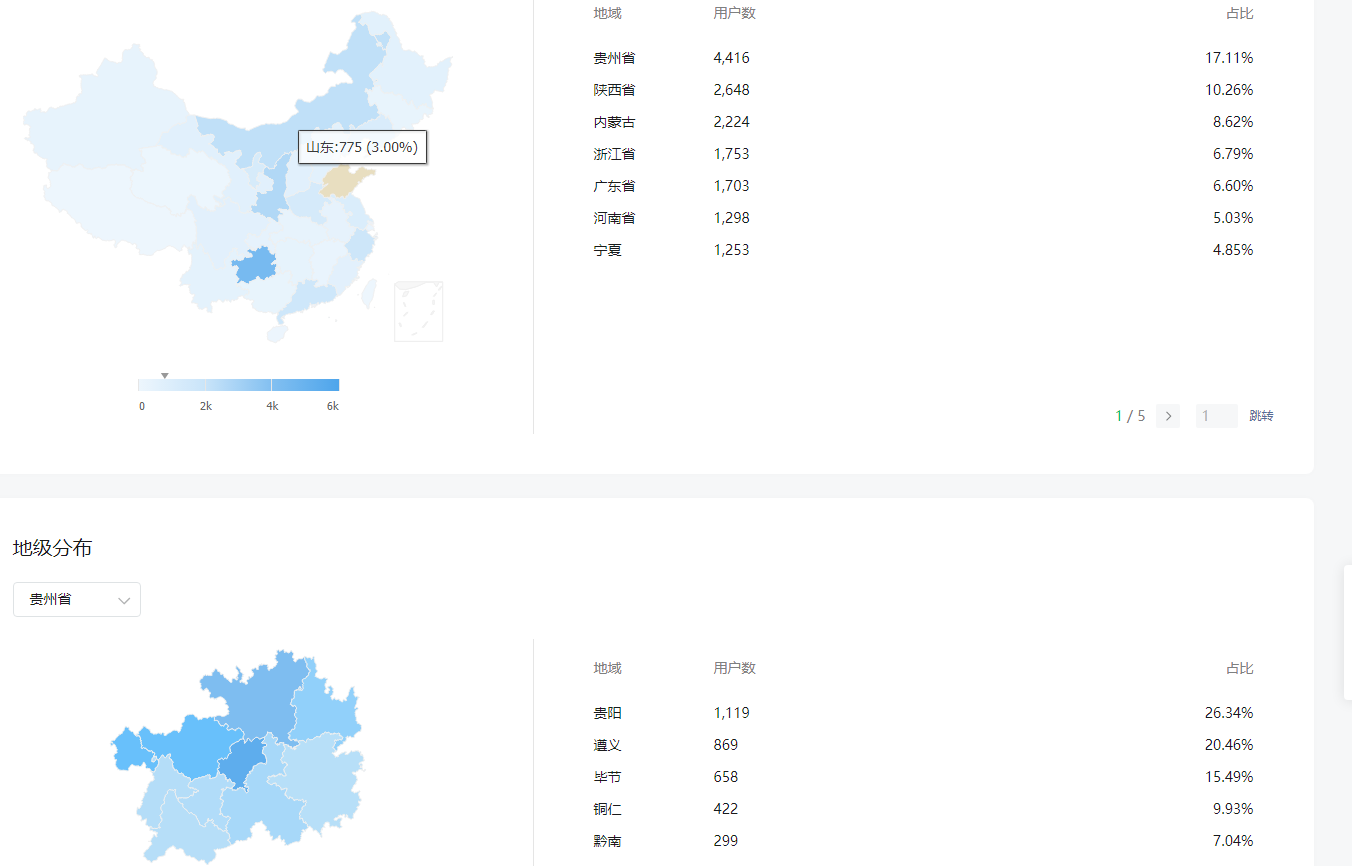Open the 贵州省 province dropdown
Screen dimensions: 1352x866
click(x=77, y=600)
